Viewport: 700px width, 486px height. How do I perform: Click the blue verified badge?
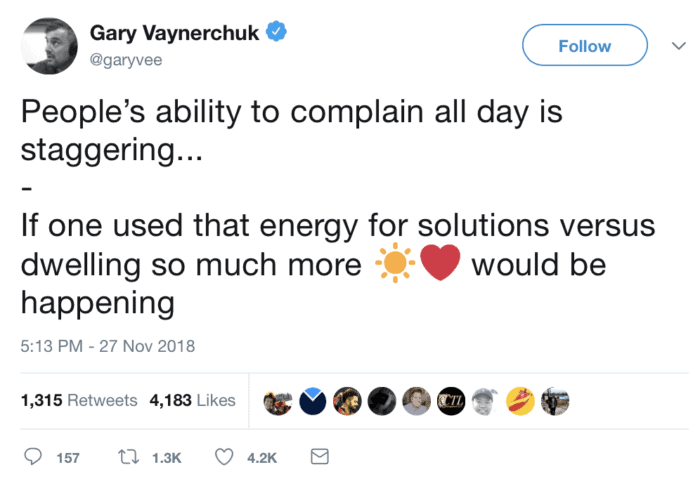click(x=277, y=32)
